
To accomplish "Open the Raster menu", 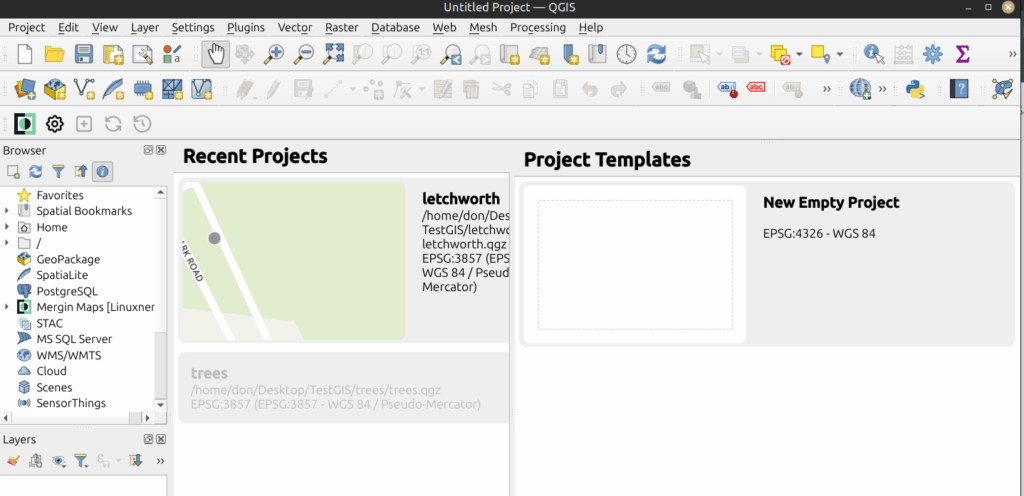I will (x=342, y=27).
